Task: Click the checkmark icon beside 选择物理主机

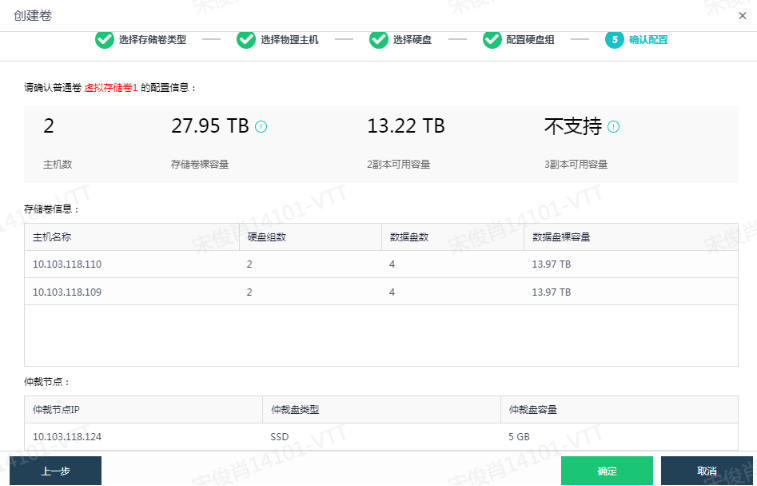Action: 246,40
